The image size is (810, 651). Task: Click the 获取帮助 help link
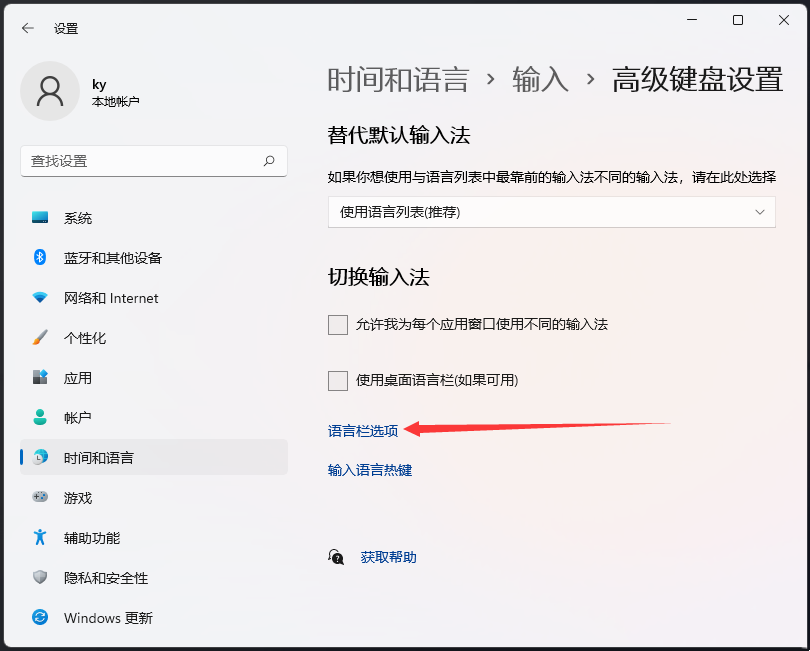pos(388,557)
